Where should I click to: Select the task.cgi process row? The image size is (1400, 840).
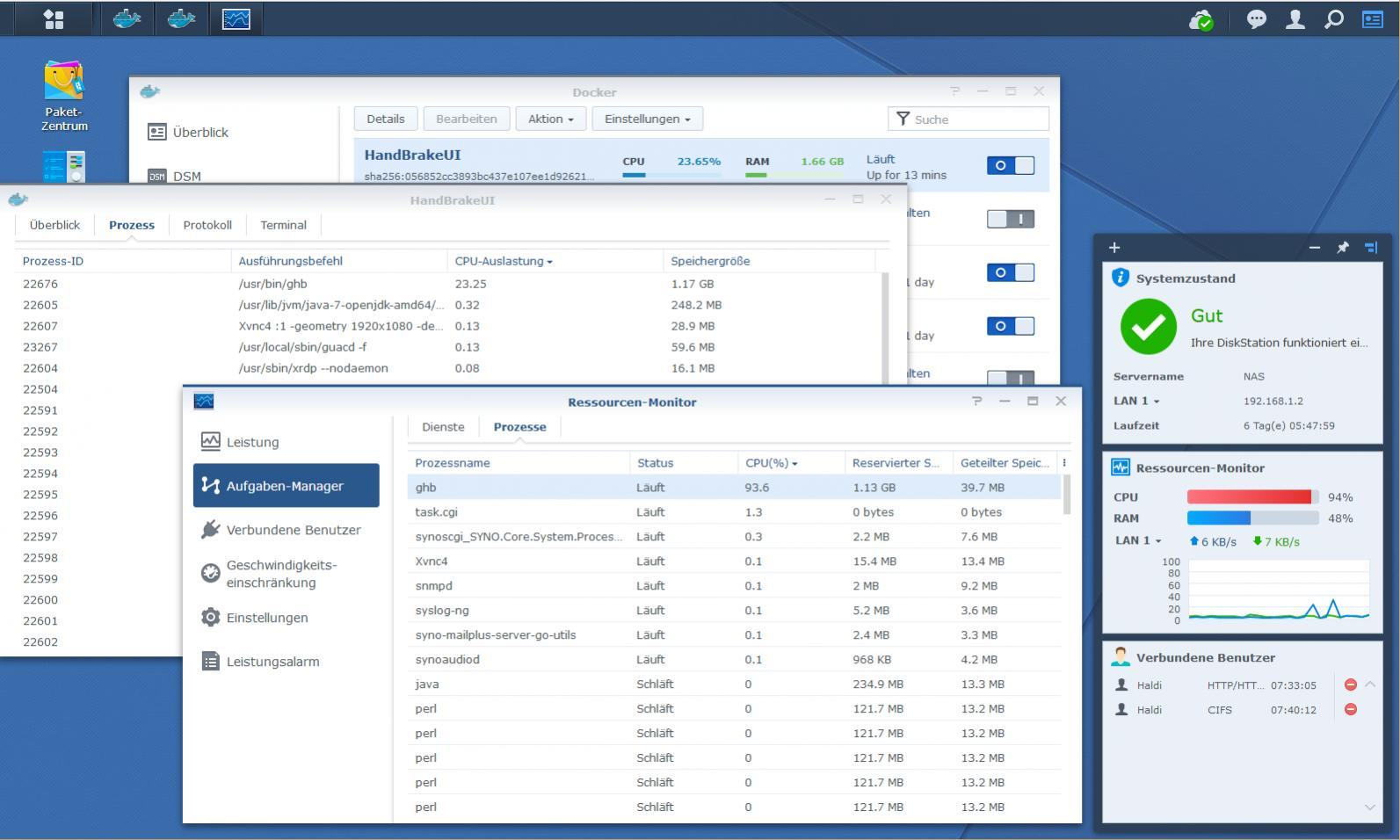pos(735,511)
